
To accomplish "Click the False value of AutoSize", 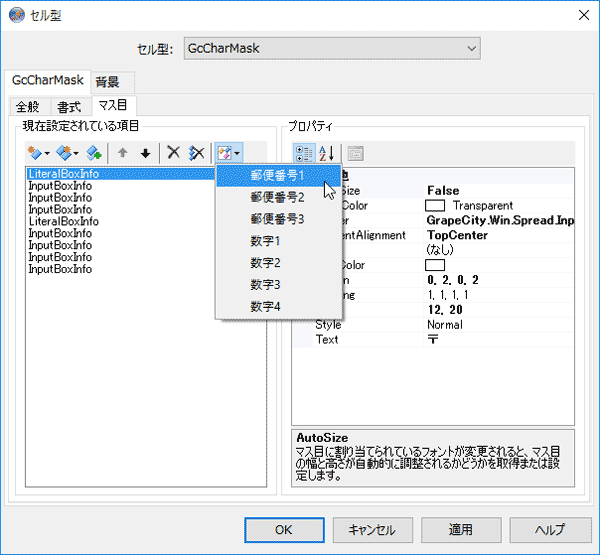I will click(443, 191).
